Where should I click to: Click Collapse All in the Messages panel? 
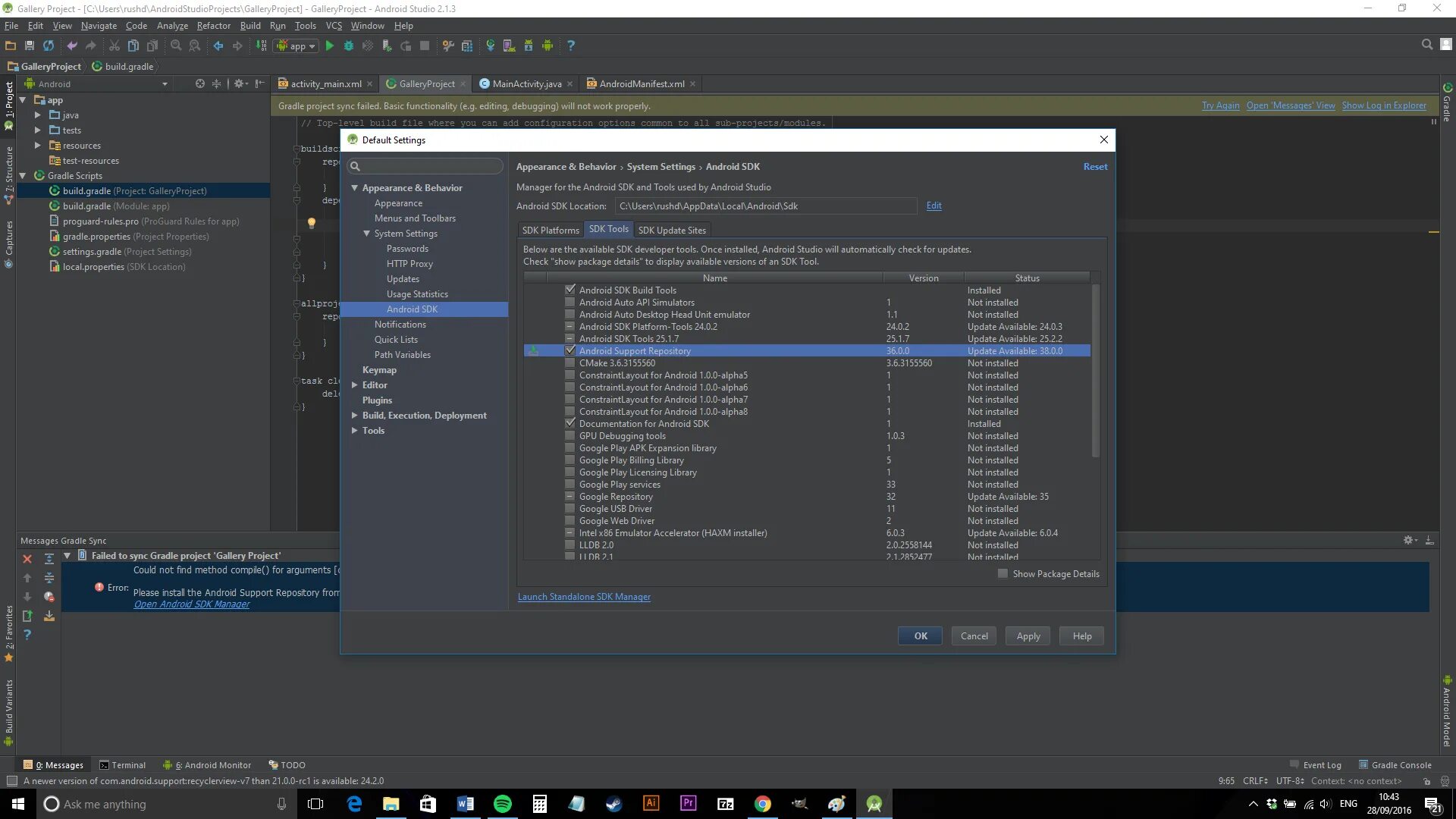[49, 578]
